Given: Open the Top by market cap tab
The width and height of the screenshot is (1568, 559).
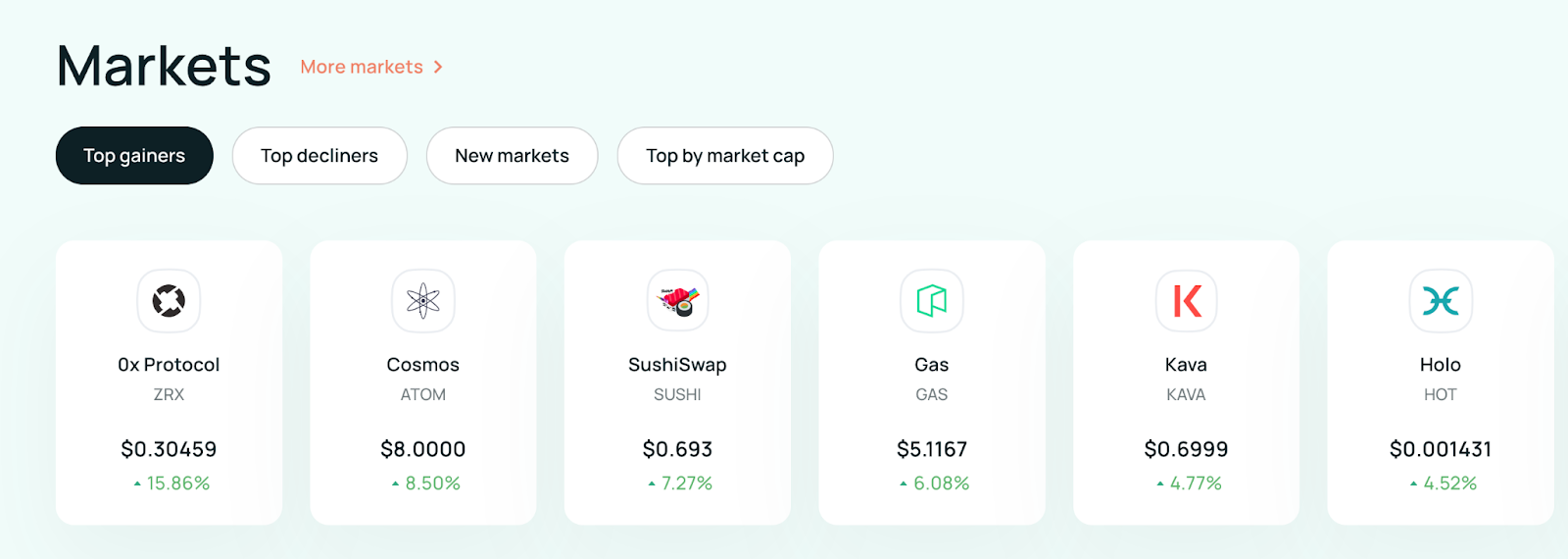Looking at the screenshot, I should pos(725,156).
